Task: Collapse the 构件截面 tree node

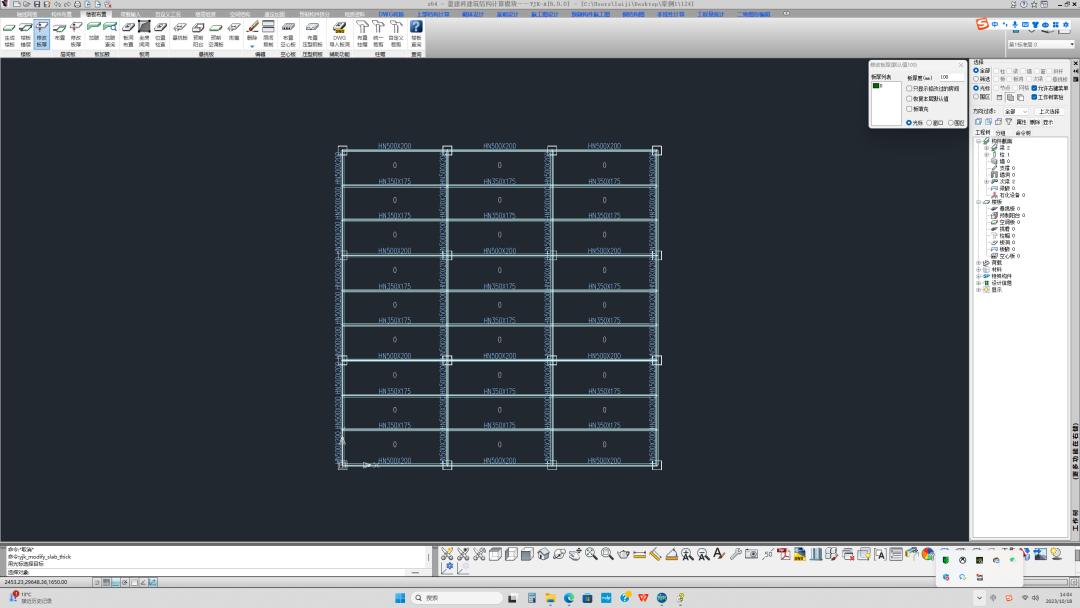Action: (x=979, y=141)
